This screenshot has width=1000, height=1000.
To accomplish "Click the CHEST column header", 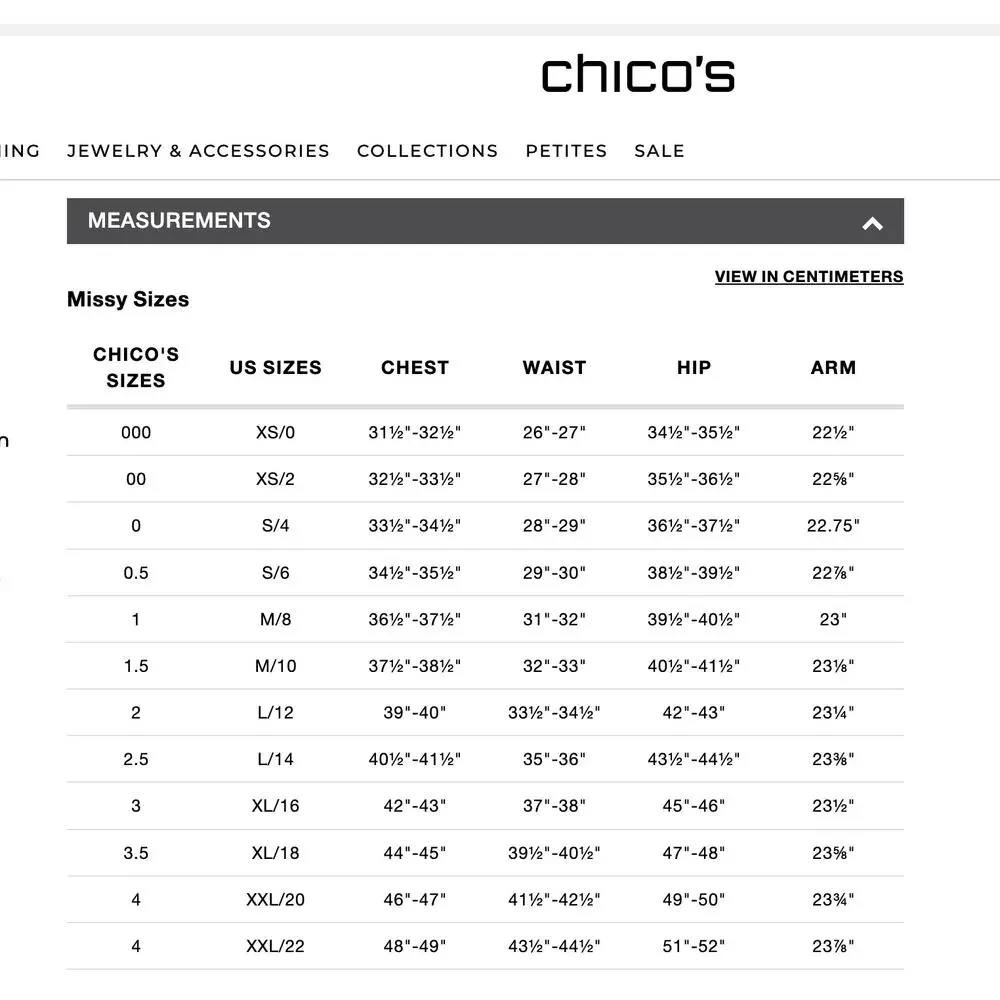I will tap(414, 367).
